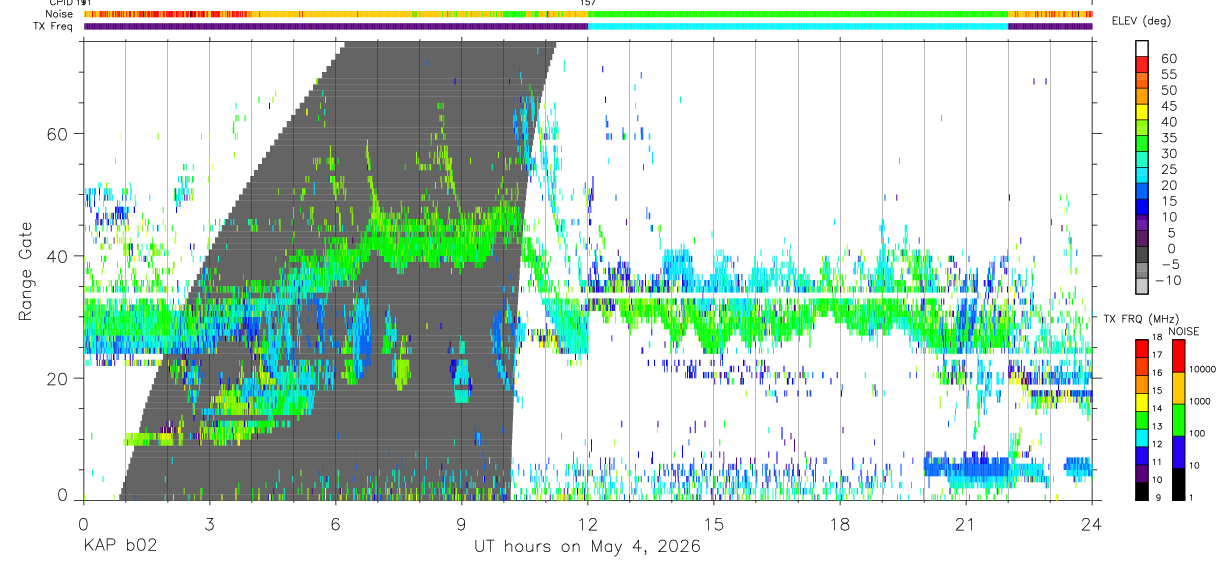Click the "21" tick label on the time axis
The height and width of the screenshot is (567, 1228).
966,524
